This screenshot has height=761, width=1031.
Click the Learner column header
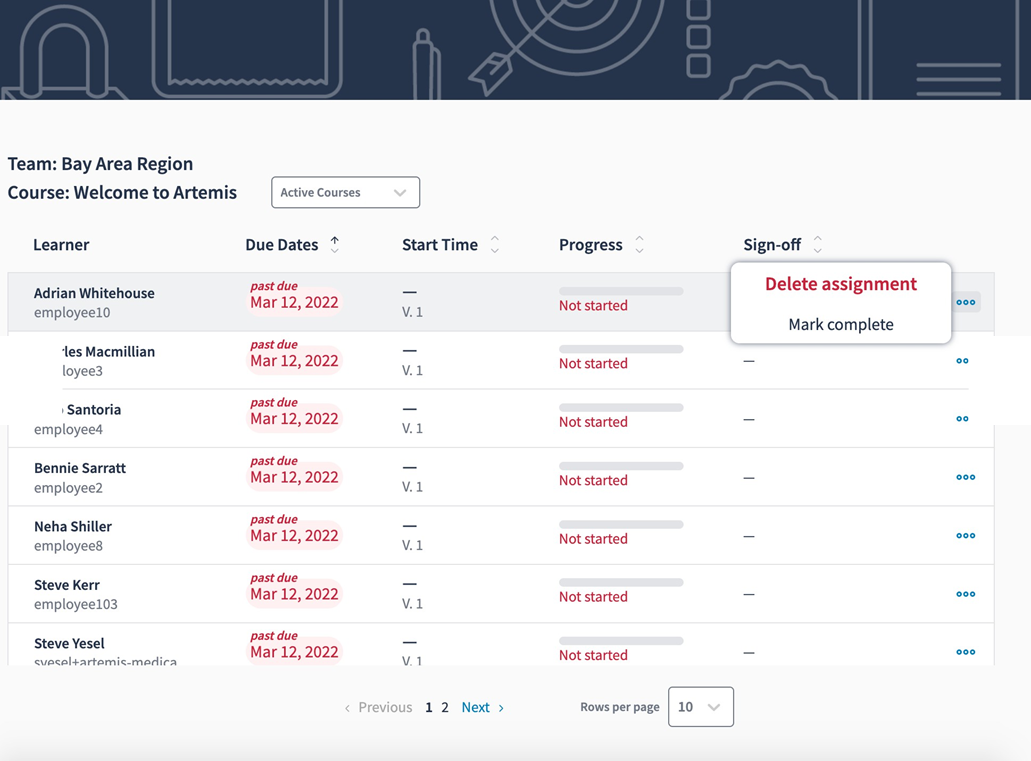[x=61, y=245]
